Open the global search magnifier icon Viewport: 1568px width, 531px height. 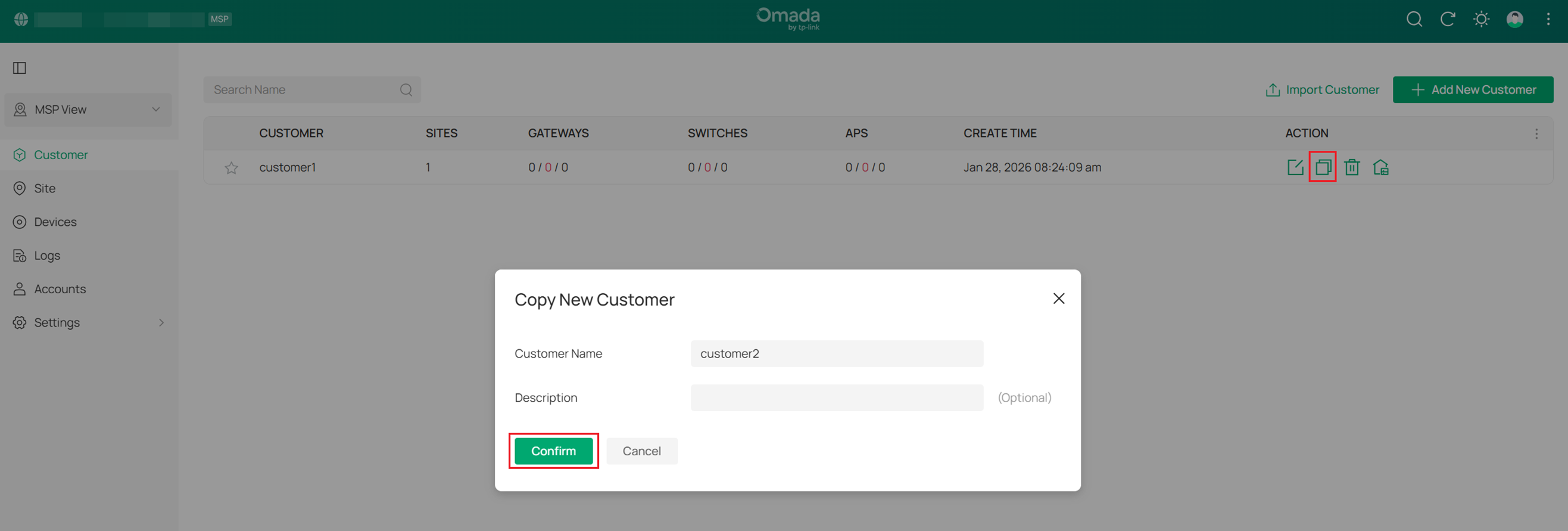[x=1414, y=20]
